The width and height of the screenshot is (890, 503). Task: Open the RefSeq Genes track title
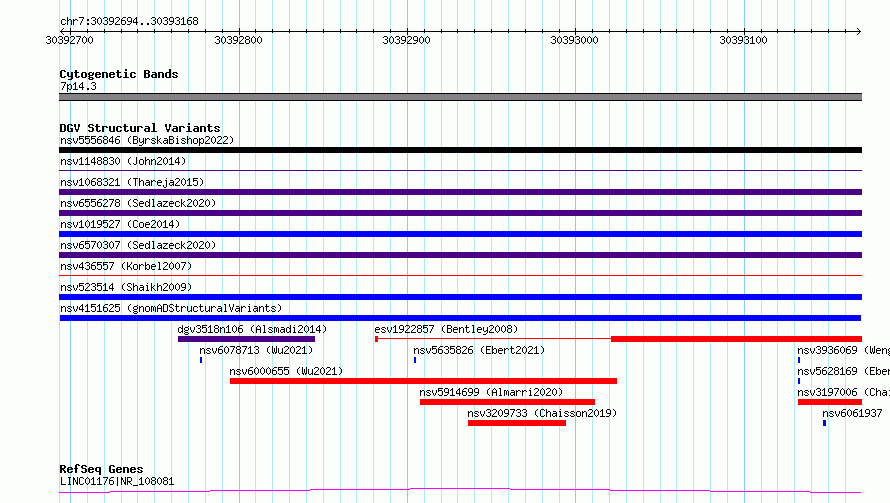101,469
